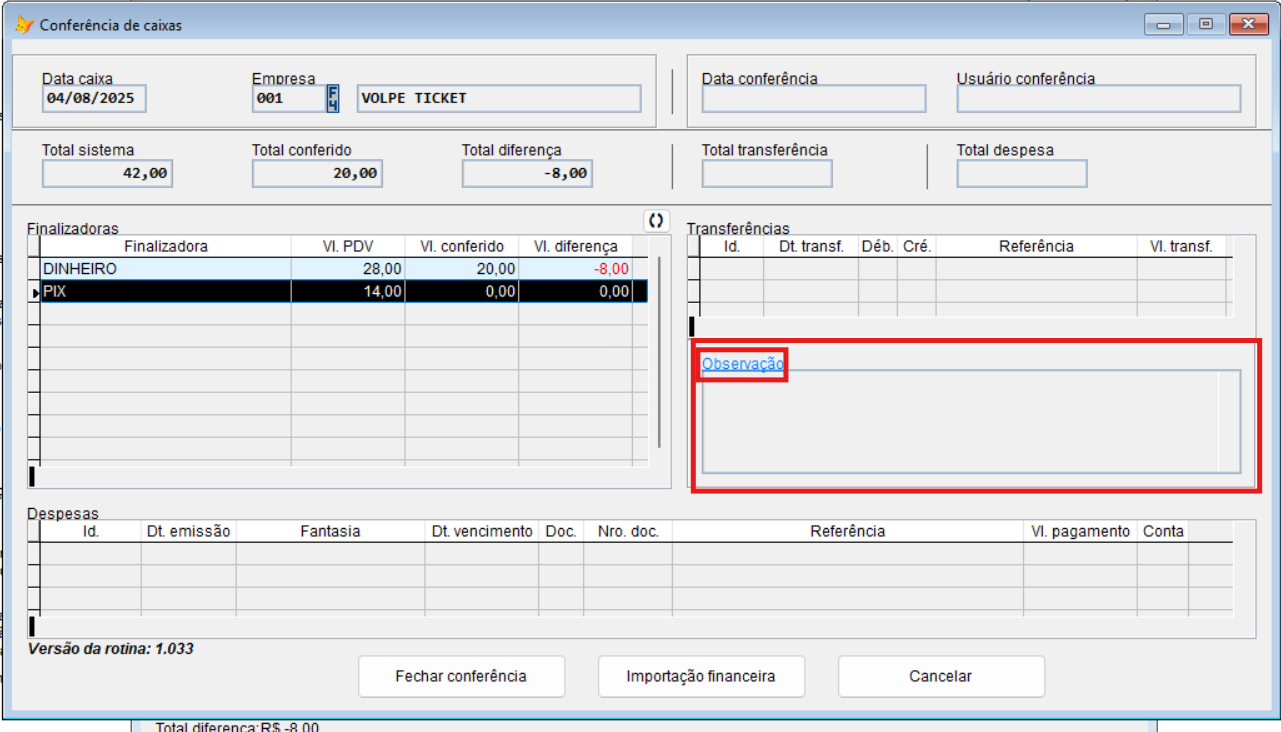Click the Dt. emissão column header
Image resolution: width=1281 pixels, height=732 pixels.
click(x=188, y=531)
